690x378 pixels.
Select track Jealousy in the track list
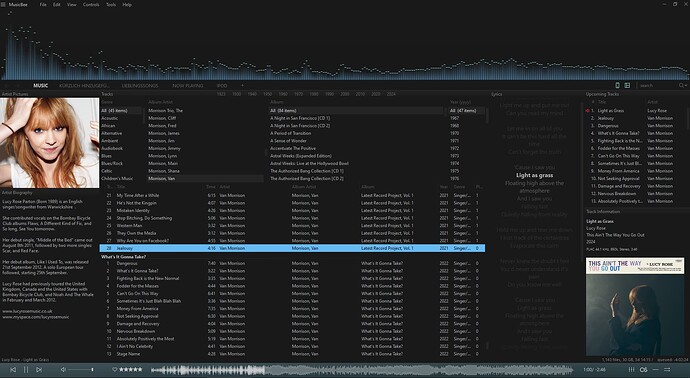pos(292,248)
